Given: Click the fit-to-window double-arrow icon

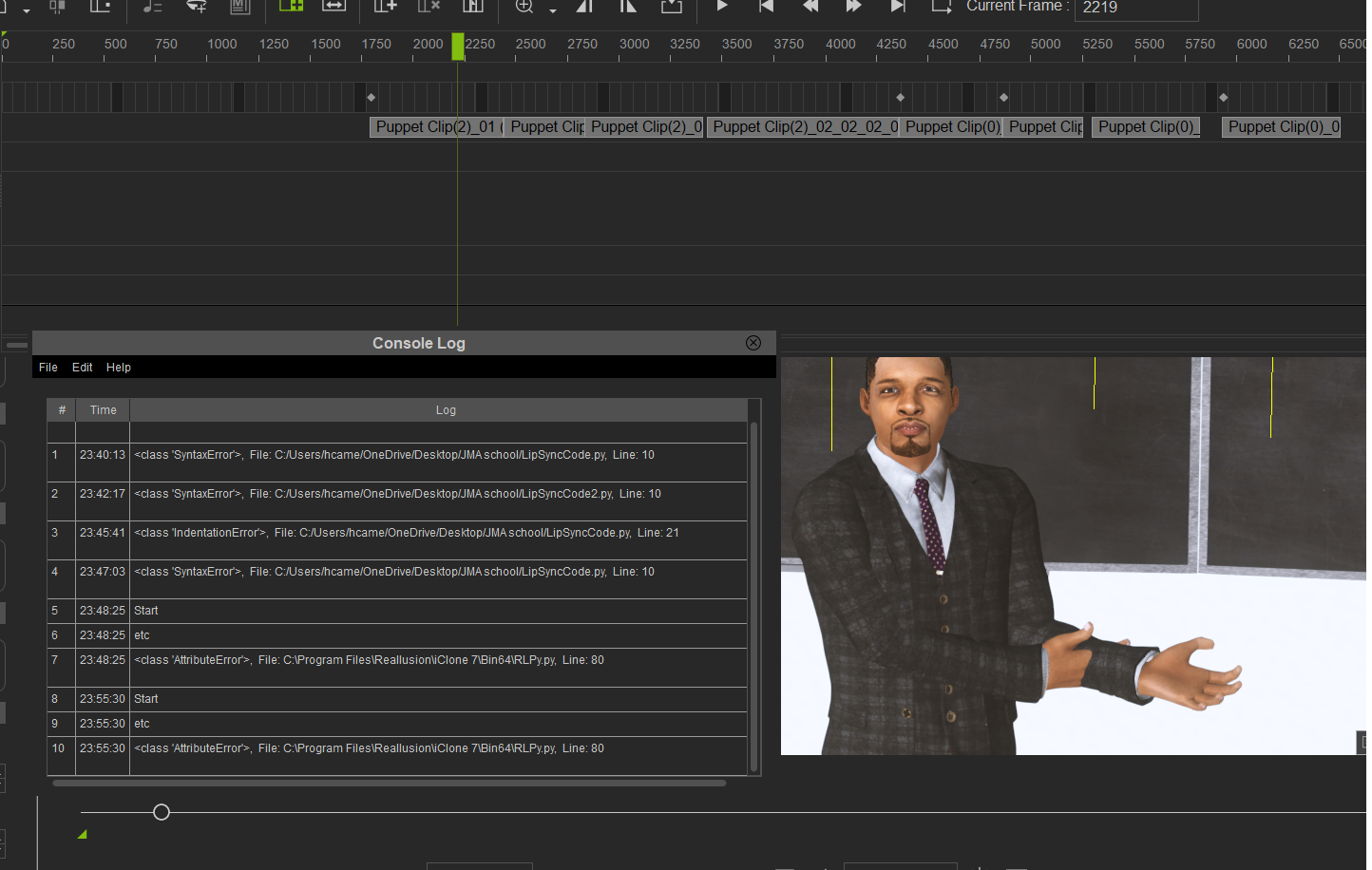Looking at the screenshot, I should [x=334, y=6].
